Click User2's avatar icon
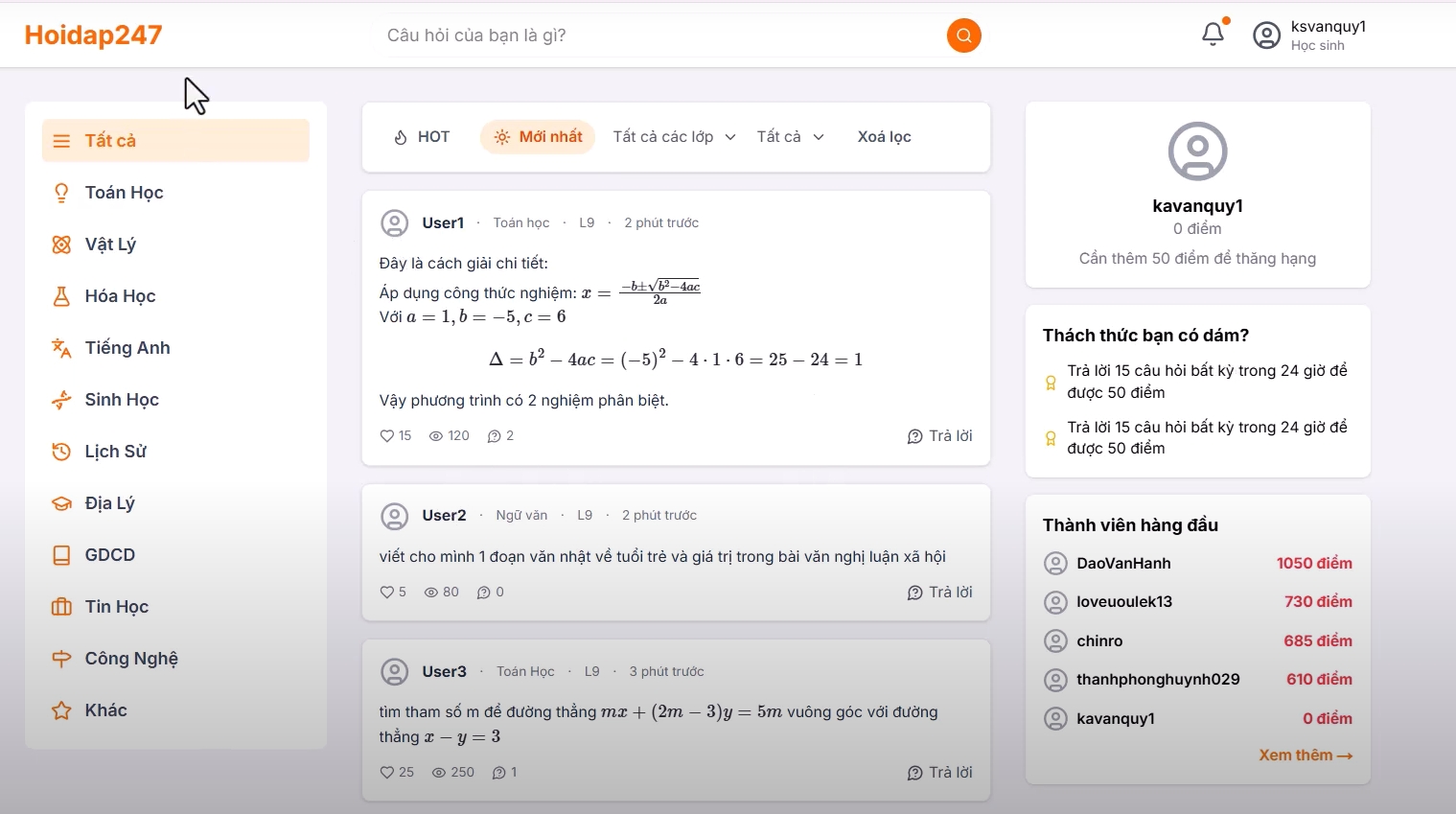 click(x=394, y=516)
